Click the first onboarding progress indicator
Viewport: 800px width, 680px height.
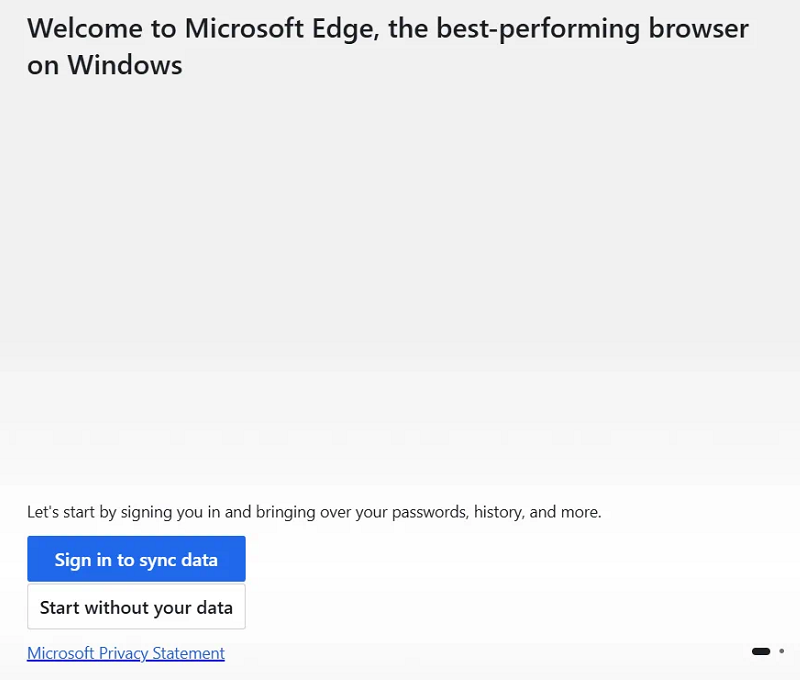point(761,651)
